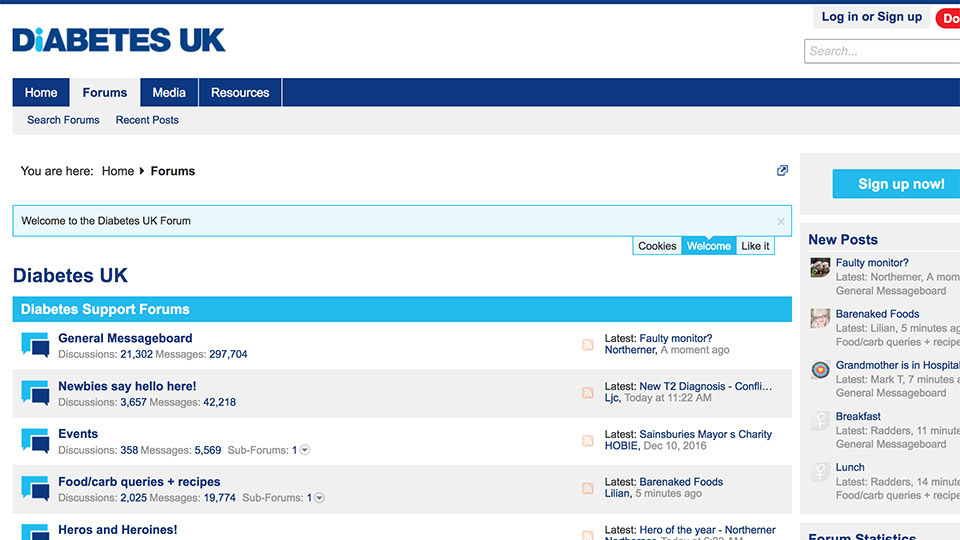Click General Messageboard discussions count 21,302
960x540 pixels.
(137, 354)
